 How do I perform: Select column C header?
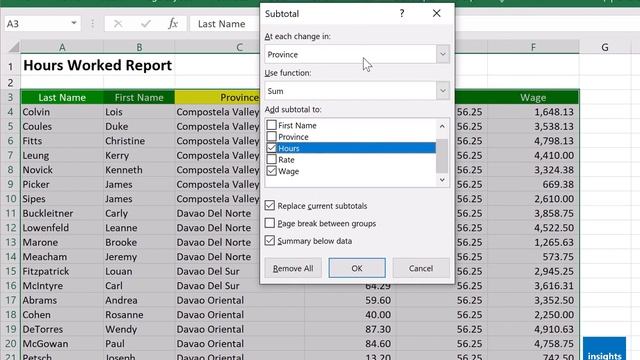[x=240, y=47]
